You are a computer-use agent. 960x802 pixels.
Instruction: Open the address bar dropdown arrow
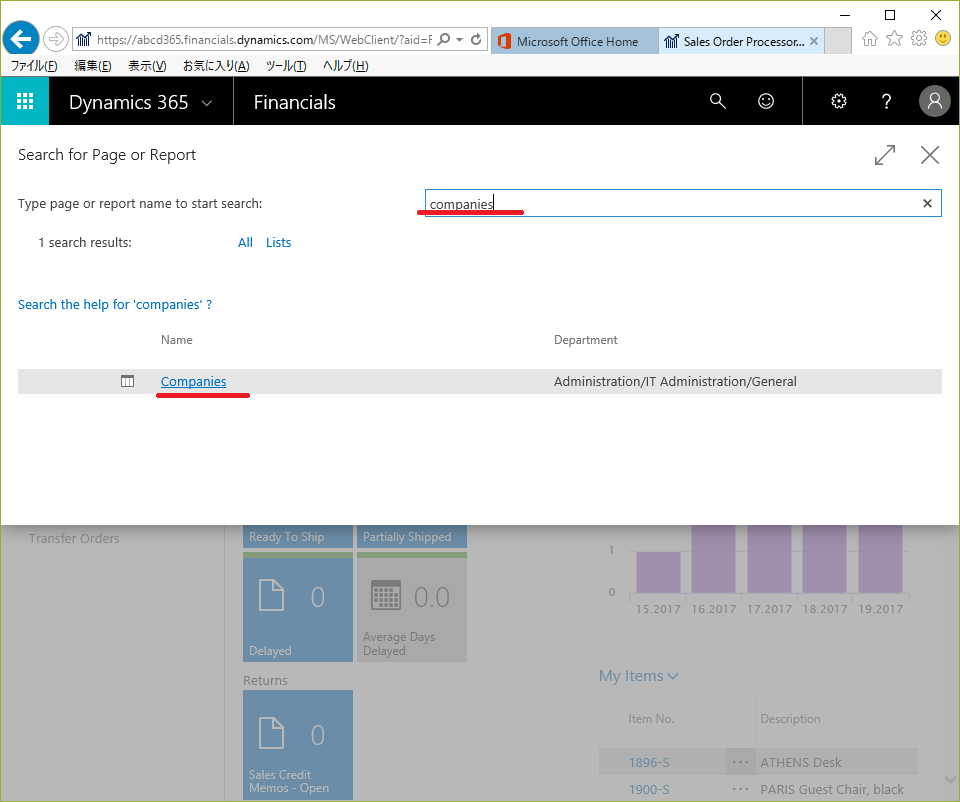pos(459,40)
